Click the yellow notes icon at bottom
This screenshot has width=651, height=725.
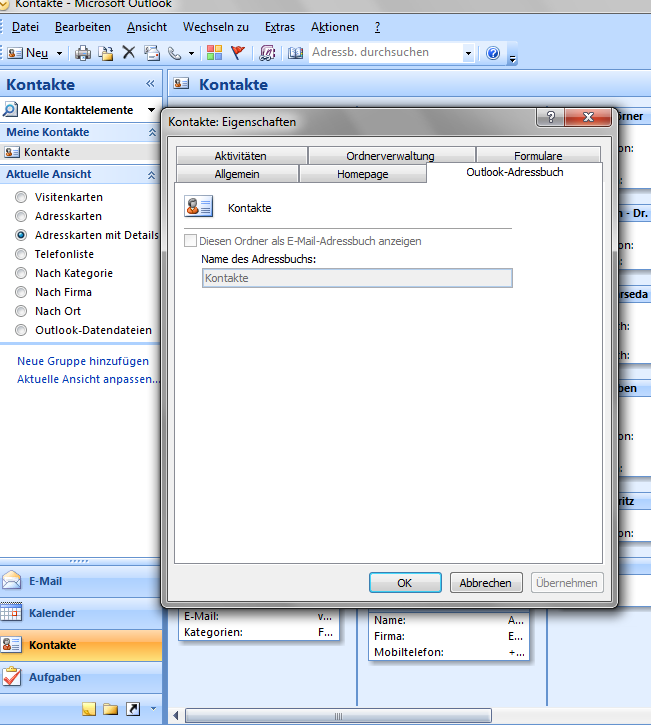(x=89, y=708)
